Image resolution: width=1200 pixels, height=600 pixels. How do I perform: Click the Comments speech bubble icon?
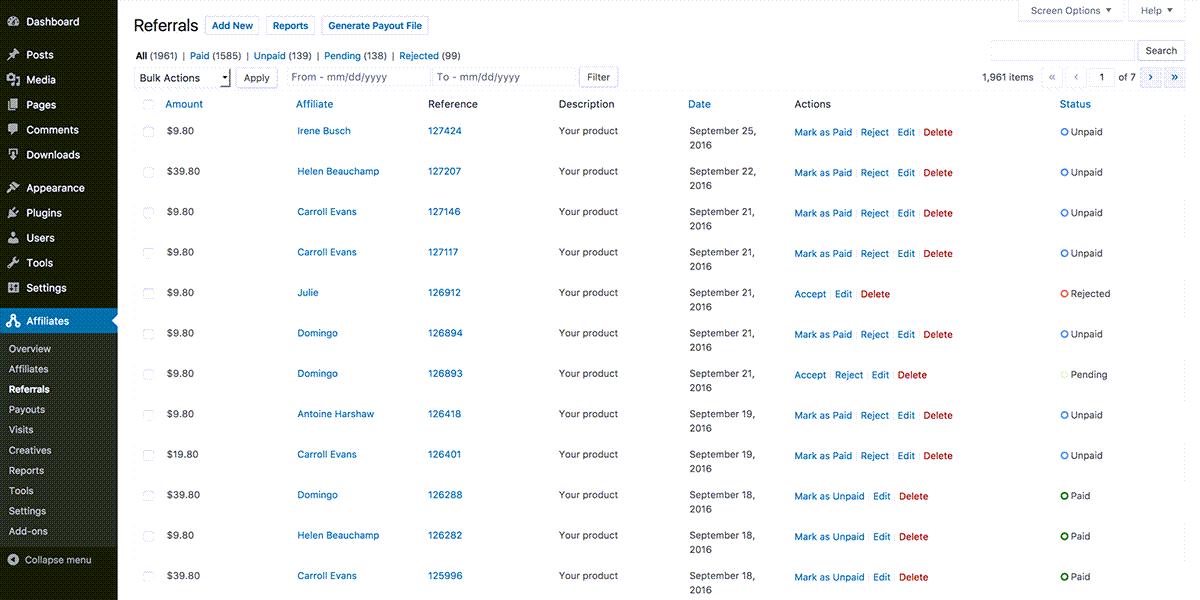tap(13, 130)
